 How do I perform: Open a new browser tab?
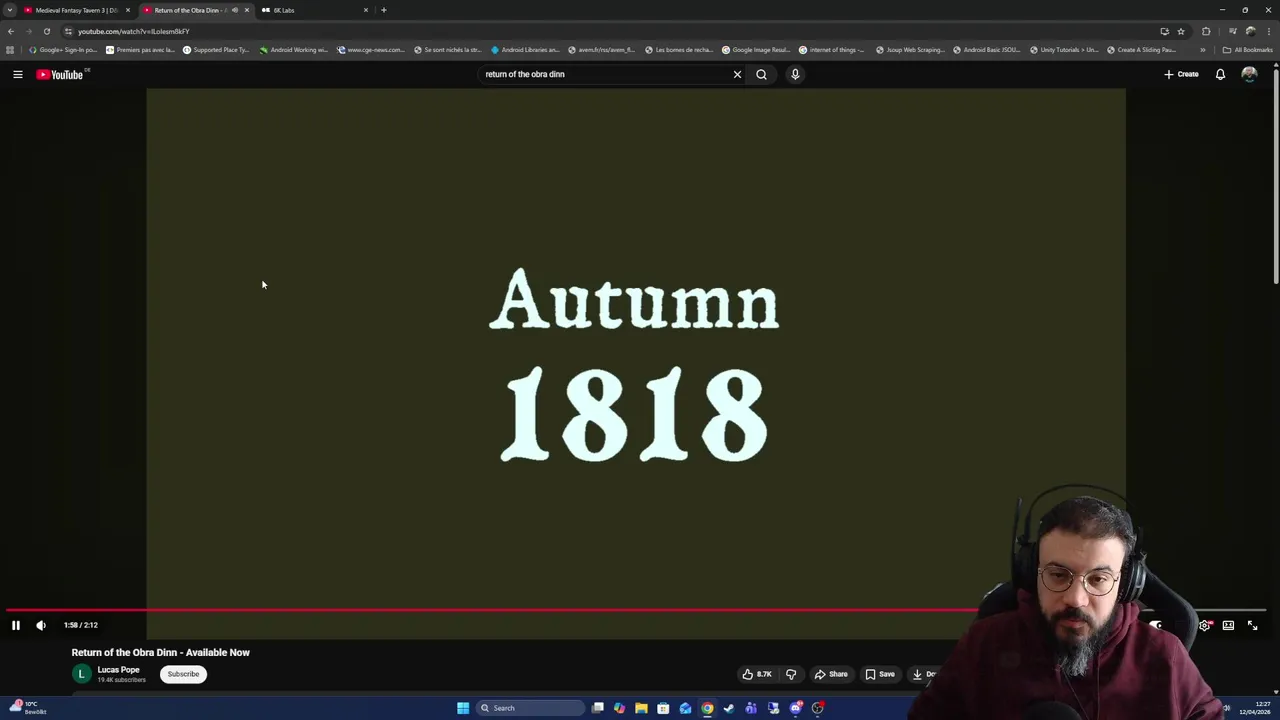(x=384, y=10)
